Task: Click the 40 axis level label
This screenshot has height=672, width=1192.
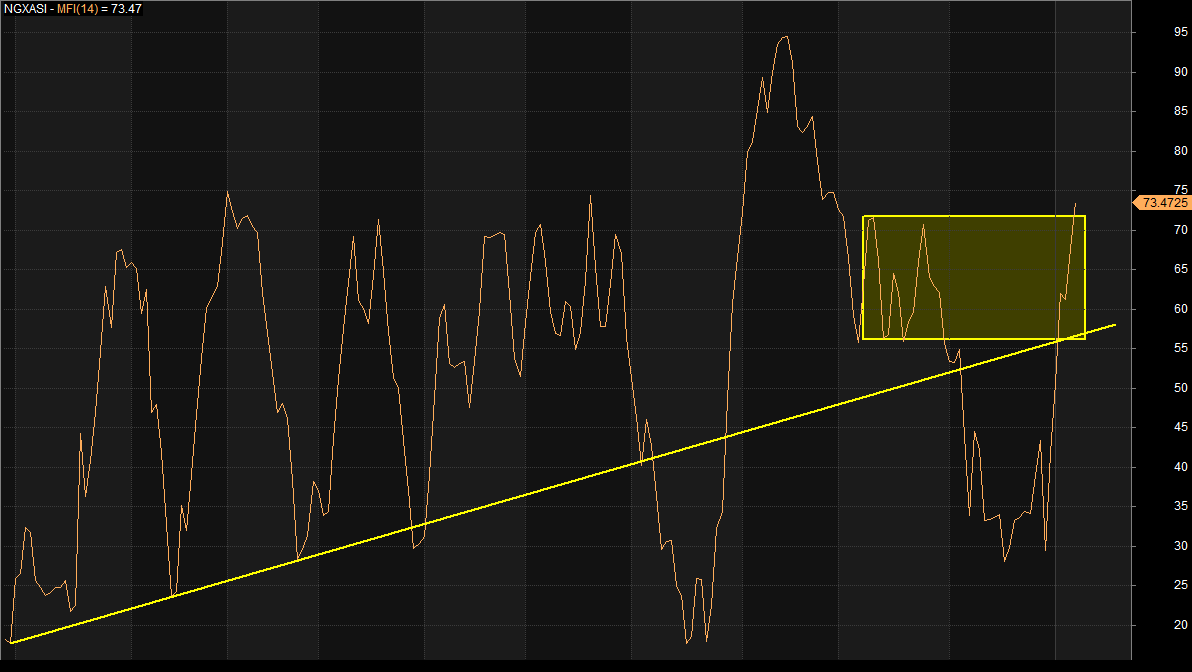Action: point(1181,467)
